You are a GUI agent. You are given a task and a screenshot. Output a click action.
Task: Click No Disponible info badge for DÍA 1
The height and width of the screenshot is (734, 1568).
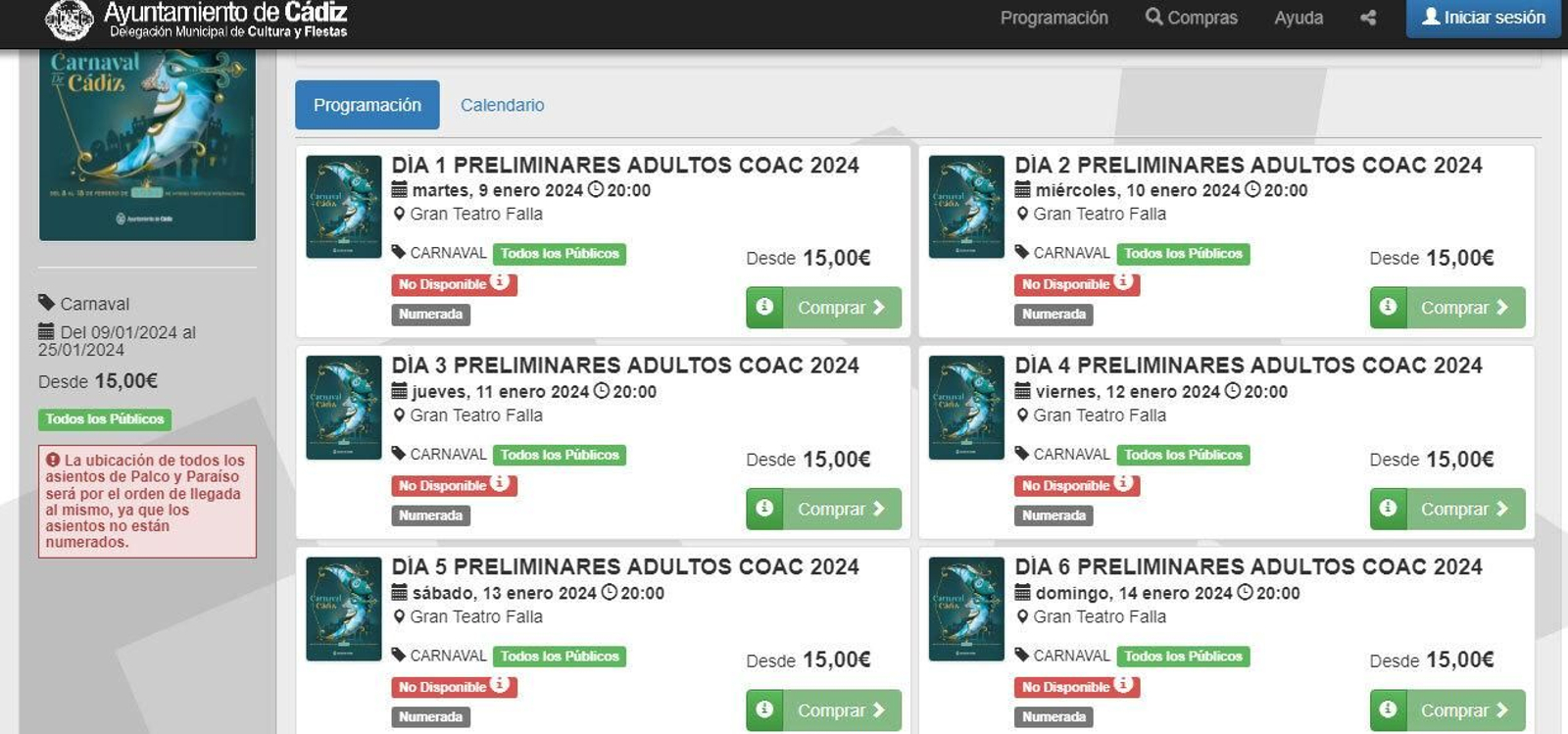[454, 284]
